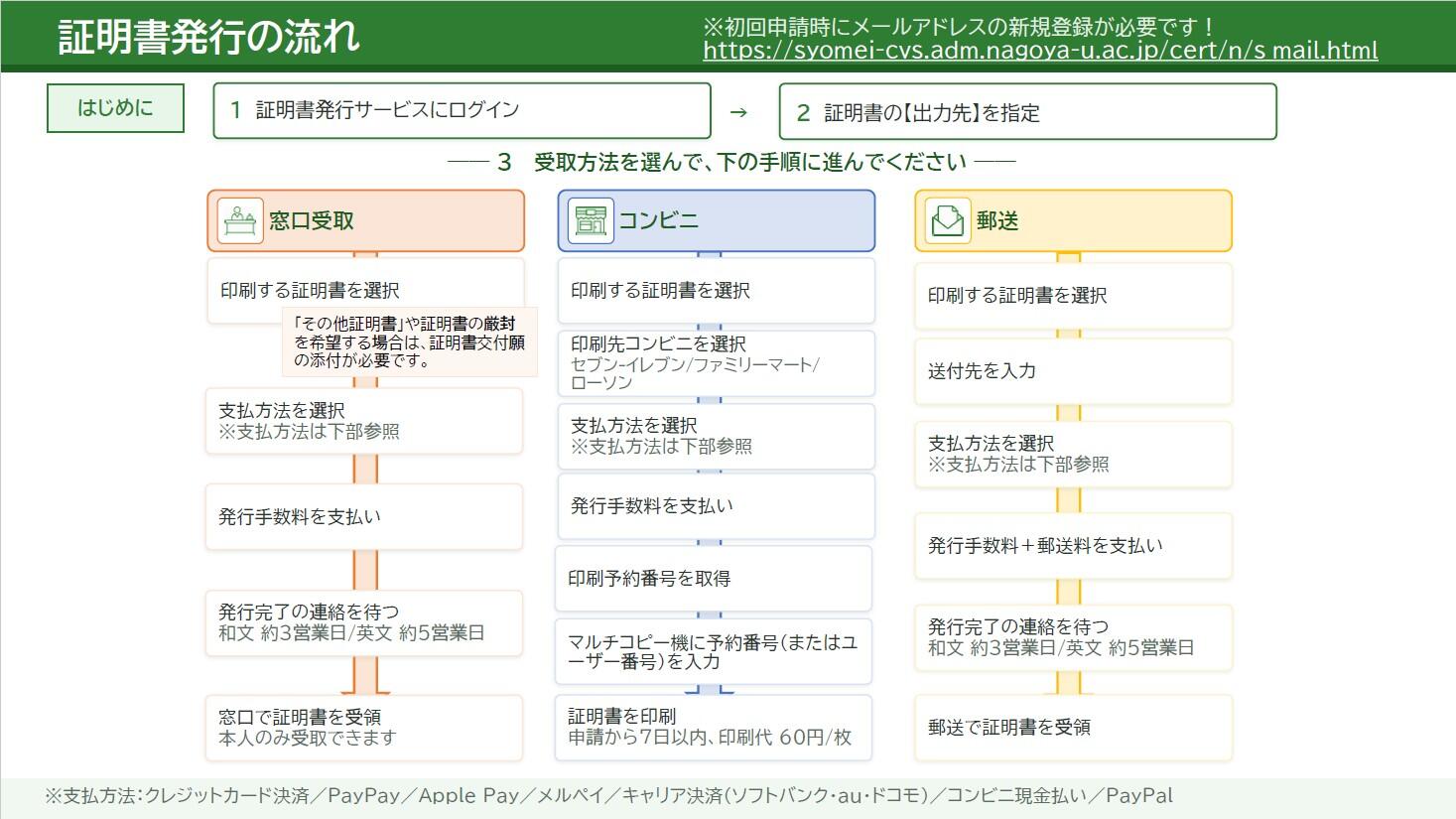Select the 窓口受取 column header
The width and height of the screenshot is (1456, 819).
pyautogui.click(x=365, y=220)
